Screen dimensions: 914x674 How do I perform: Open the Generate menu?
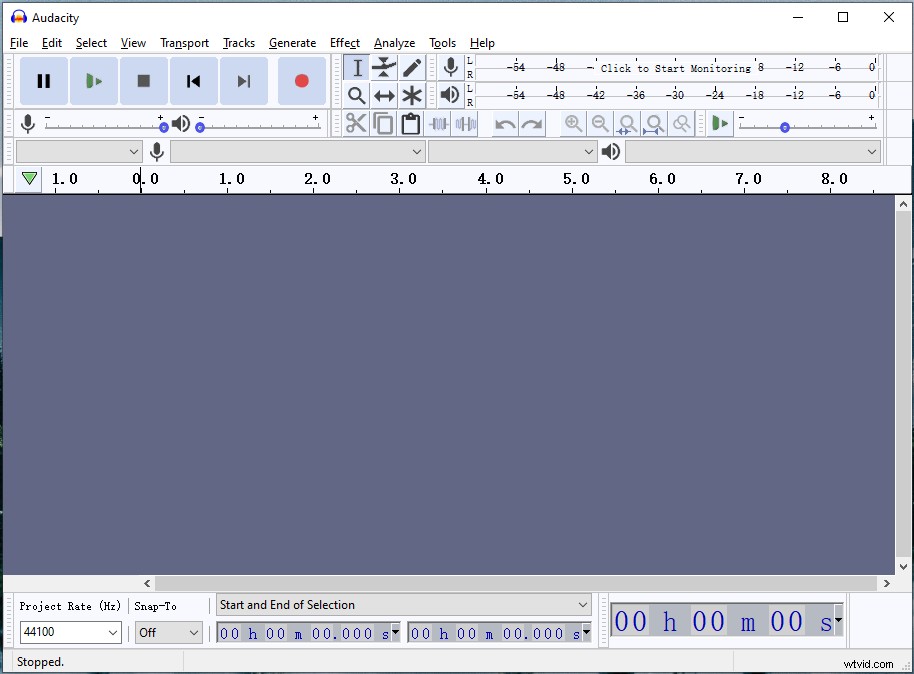pos(292,43)
